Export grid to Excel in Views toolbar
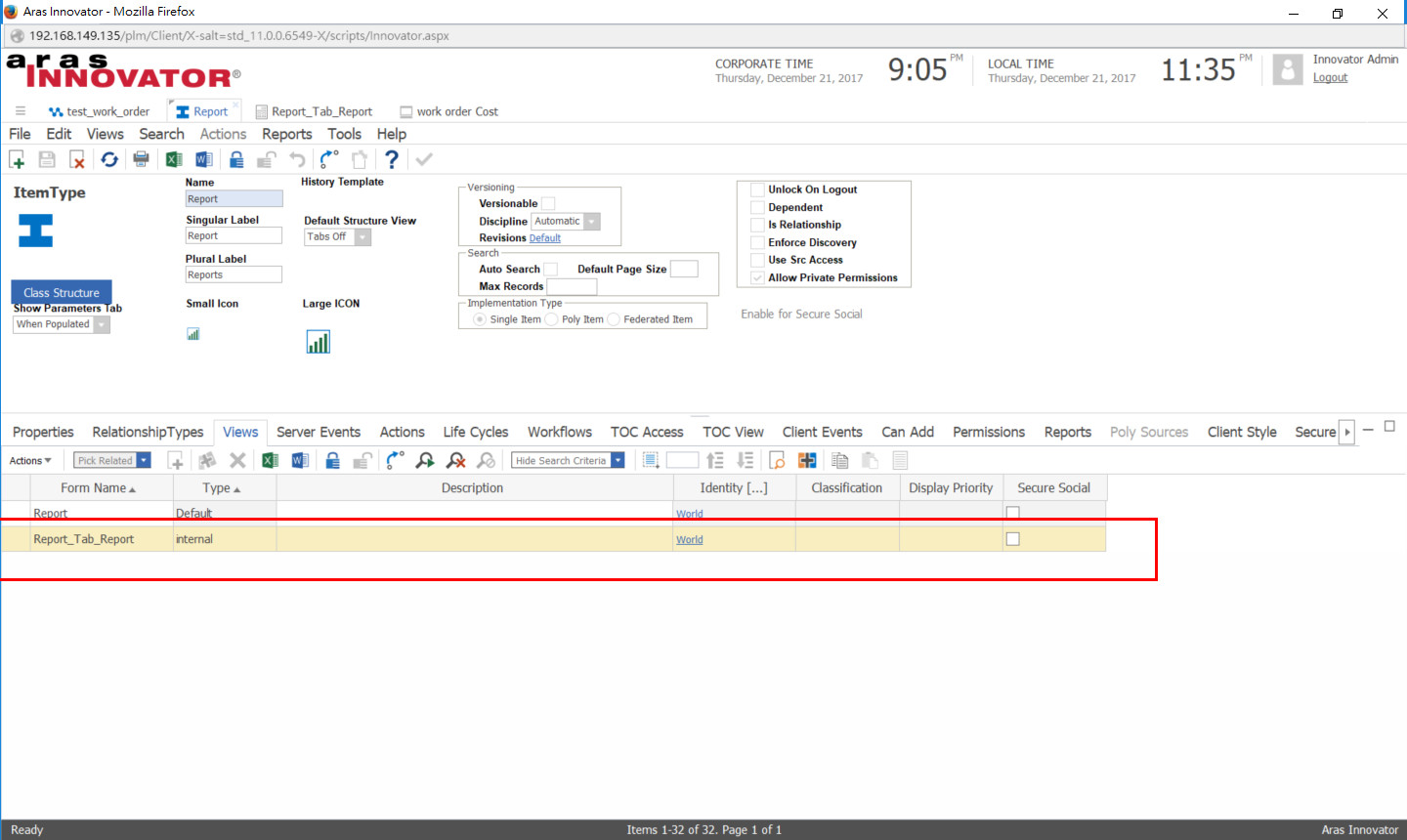 (x=271, y=460)
